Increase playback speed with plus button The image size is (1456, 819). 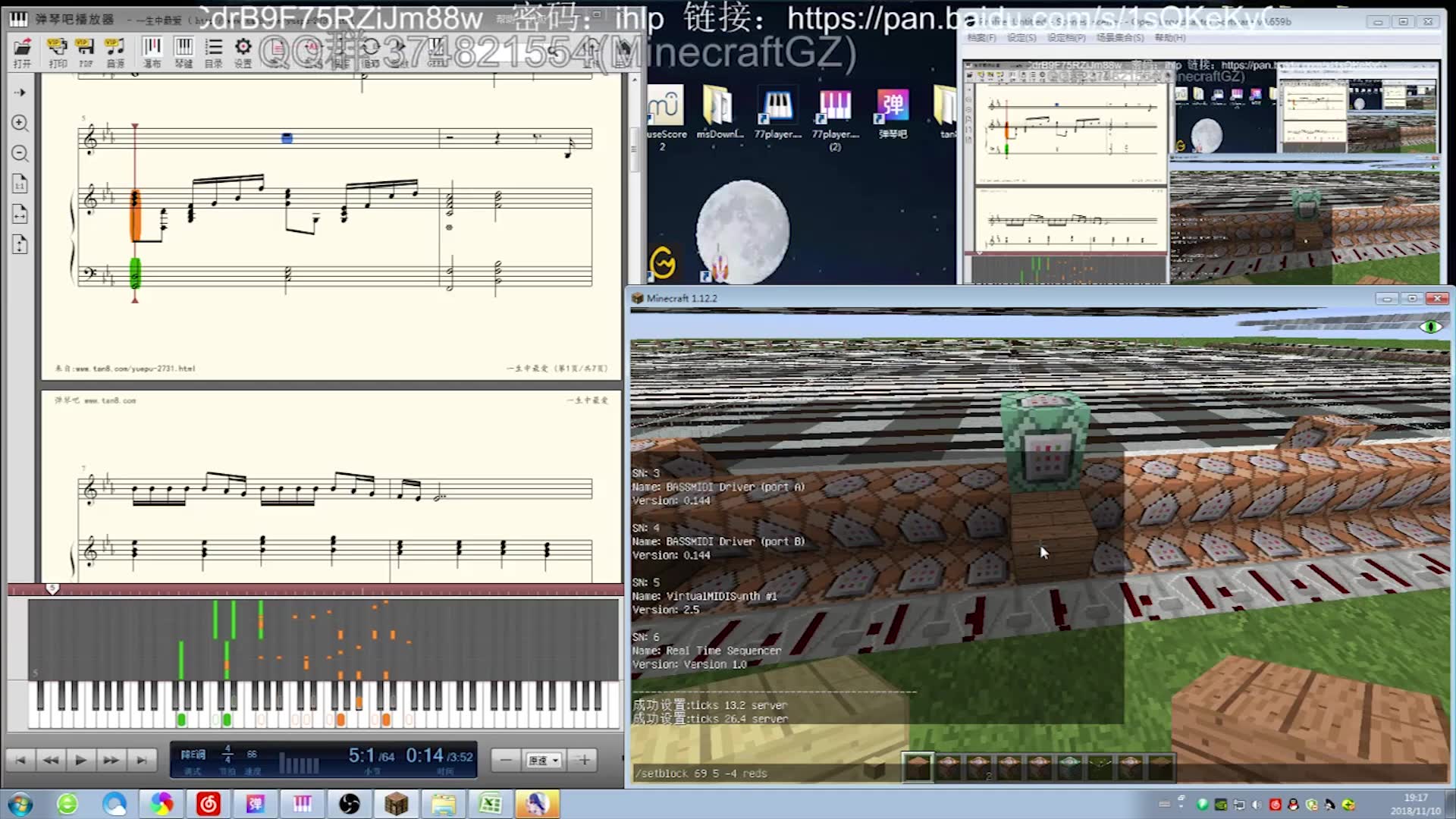click(583, 760)
